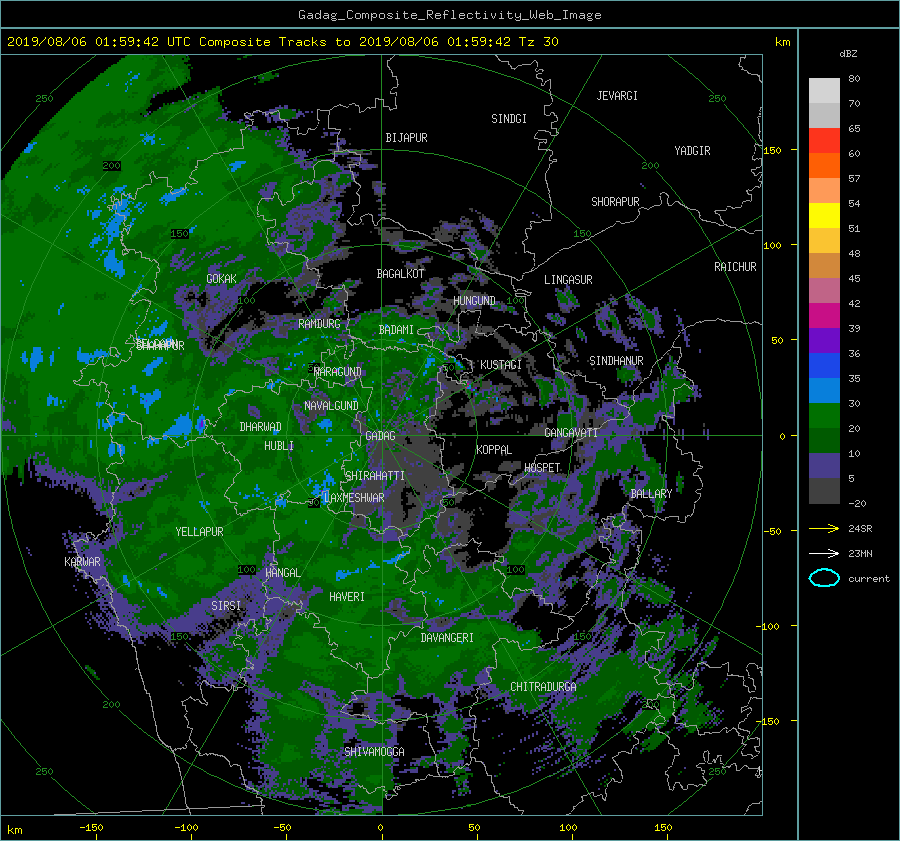Click the 'km' unit label at top right
The height and width of the screenshot is (841, 900).
782,42
